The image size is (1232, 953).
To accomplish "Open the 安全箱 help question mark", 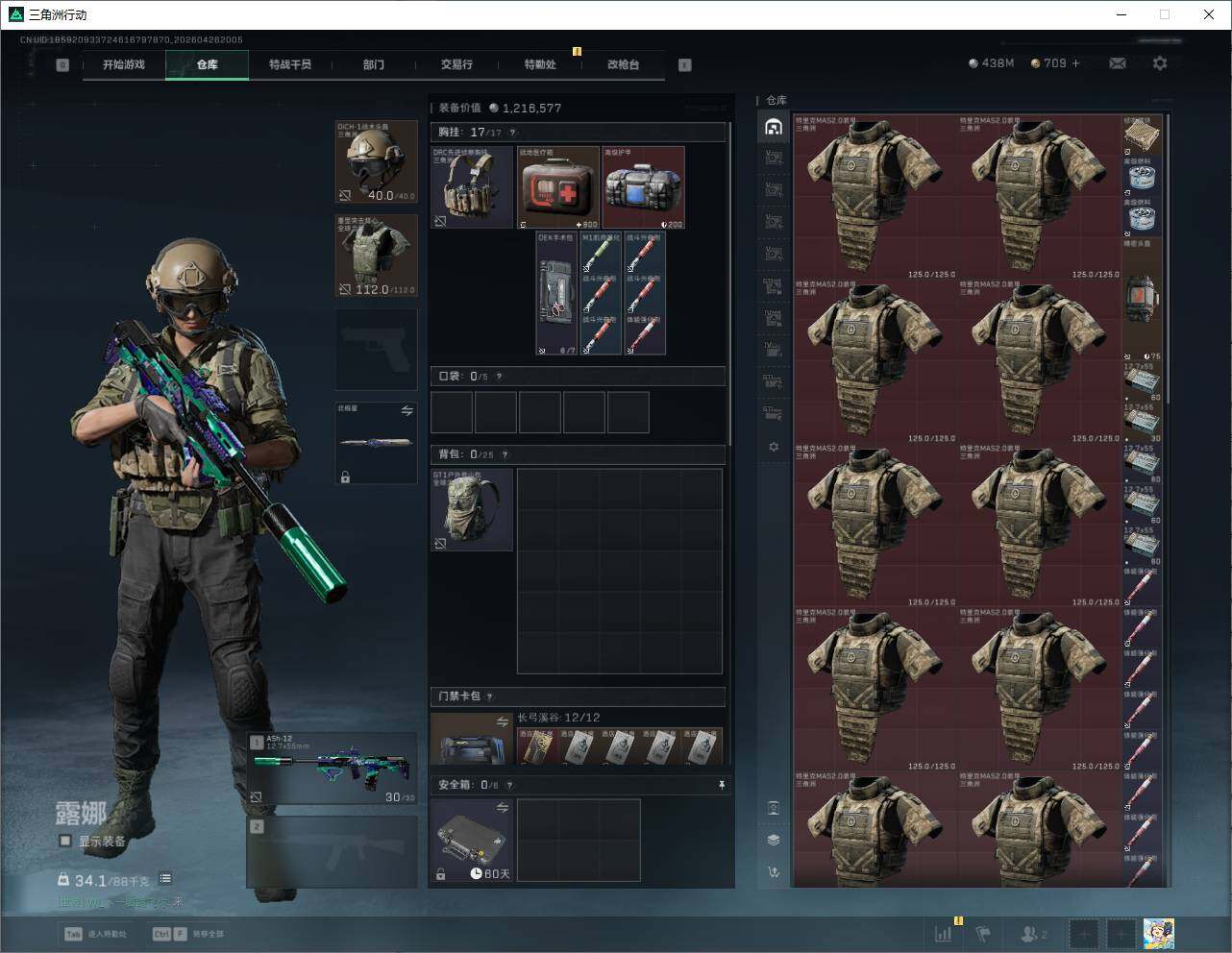I will point(509,785).
